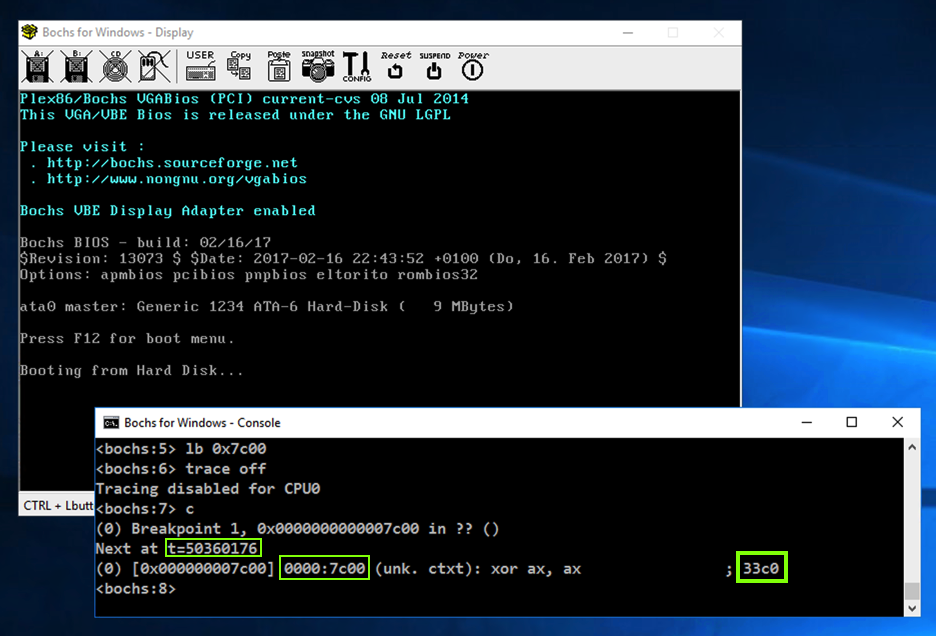This screenshot has height=636, width=936.
Task: Click the 'Breakpoint 1' line in Console
Action: point(297,529)
